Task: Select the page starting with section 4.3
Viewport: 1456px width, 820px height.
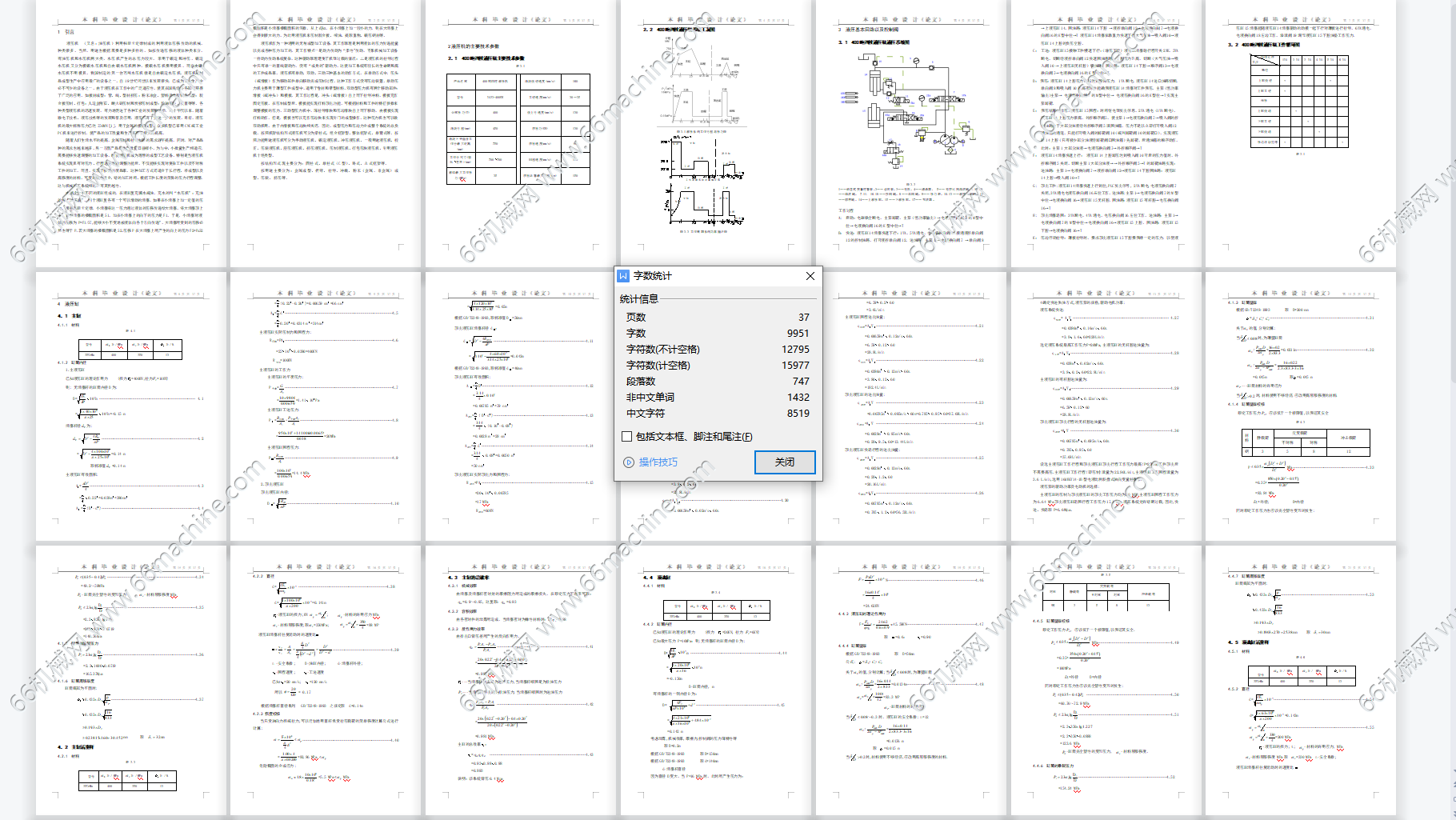Action: coord(520,680)
